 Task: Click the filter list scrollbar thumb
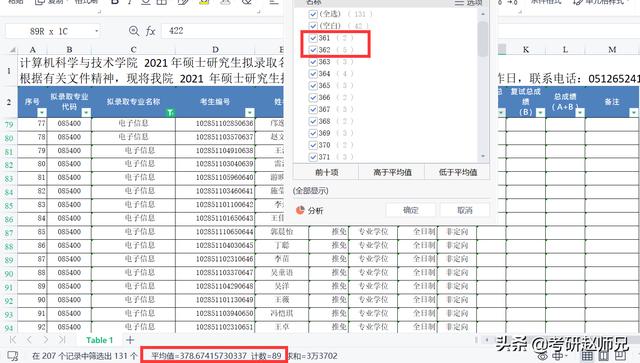pos(483,39)
